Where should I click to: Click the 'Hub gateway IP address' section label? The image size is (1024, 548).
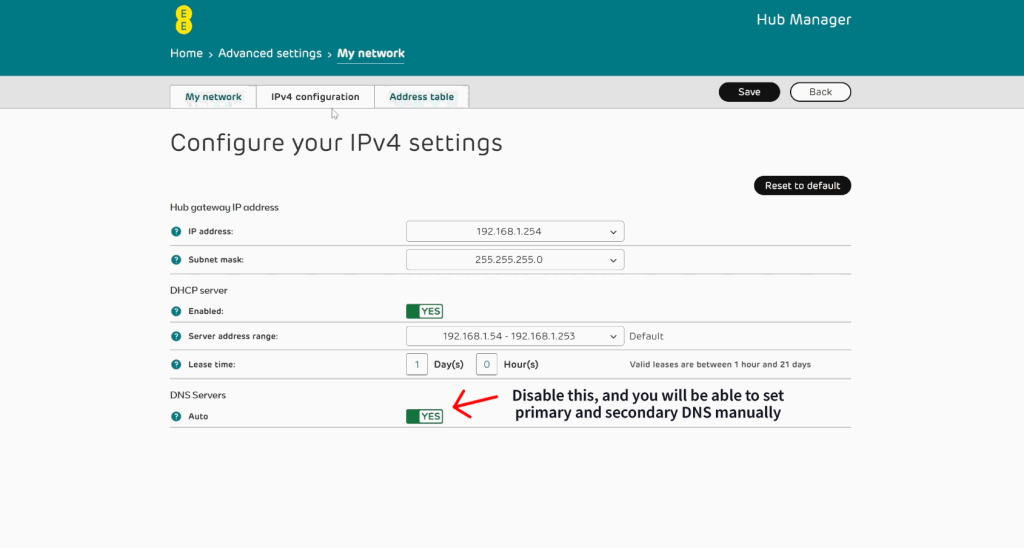pyautogui.click(x=224, y=207)
